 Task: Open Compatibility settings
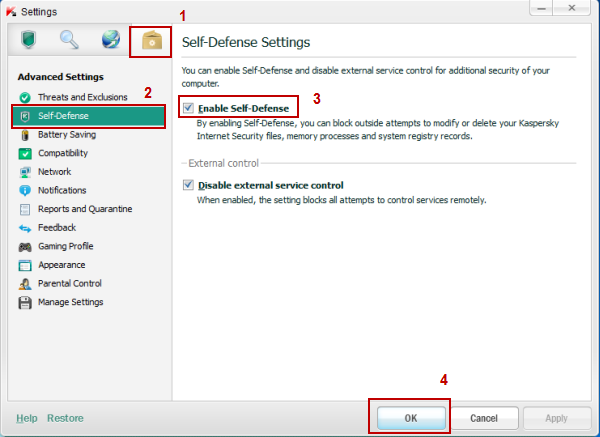click(63, 153)
